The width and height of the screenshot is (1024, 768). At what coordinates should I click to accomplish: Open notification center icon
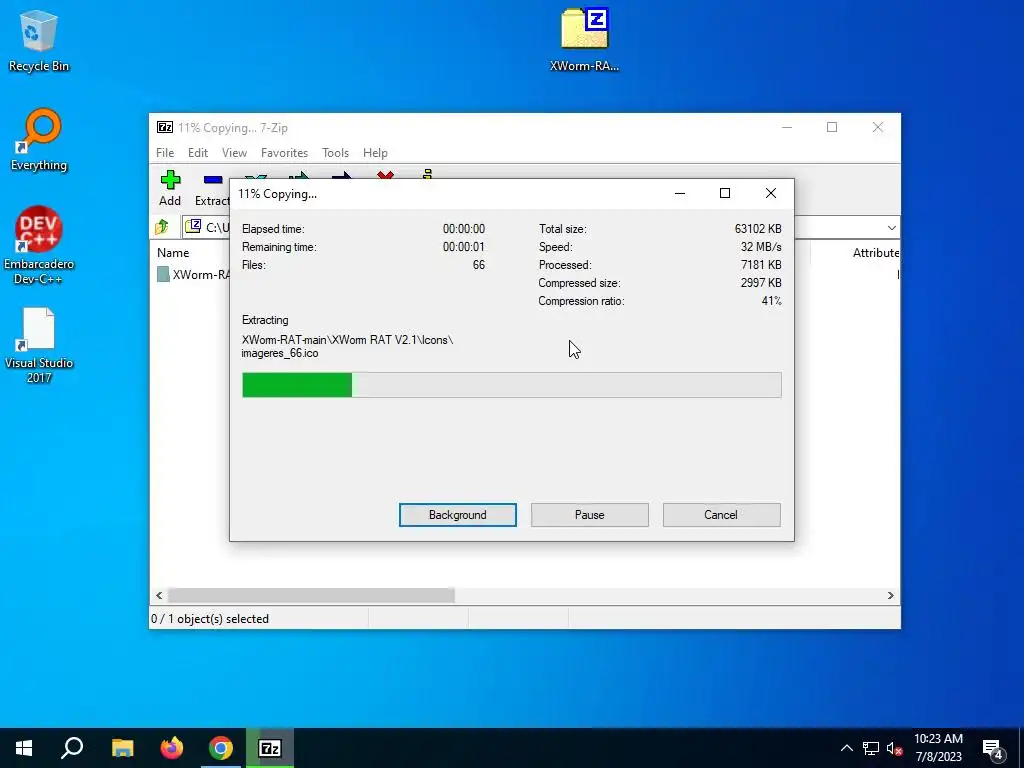click(x=993, y=748)
